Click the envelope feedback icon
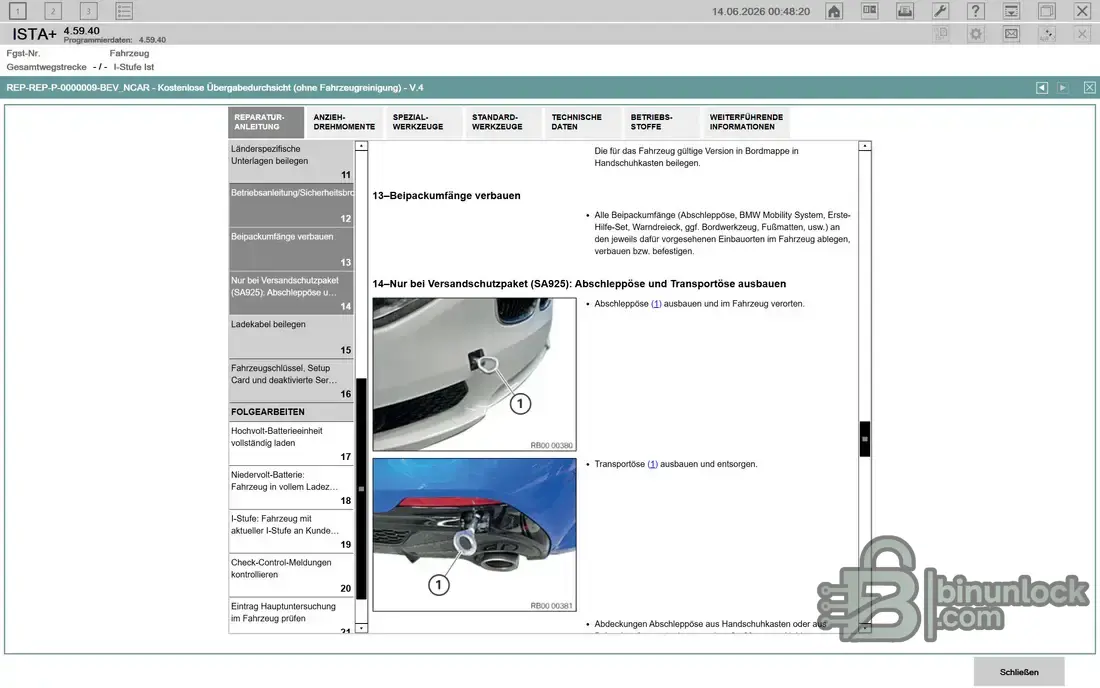This screenshot has height=688, width=1100. coord(1012,34)
